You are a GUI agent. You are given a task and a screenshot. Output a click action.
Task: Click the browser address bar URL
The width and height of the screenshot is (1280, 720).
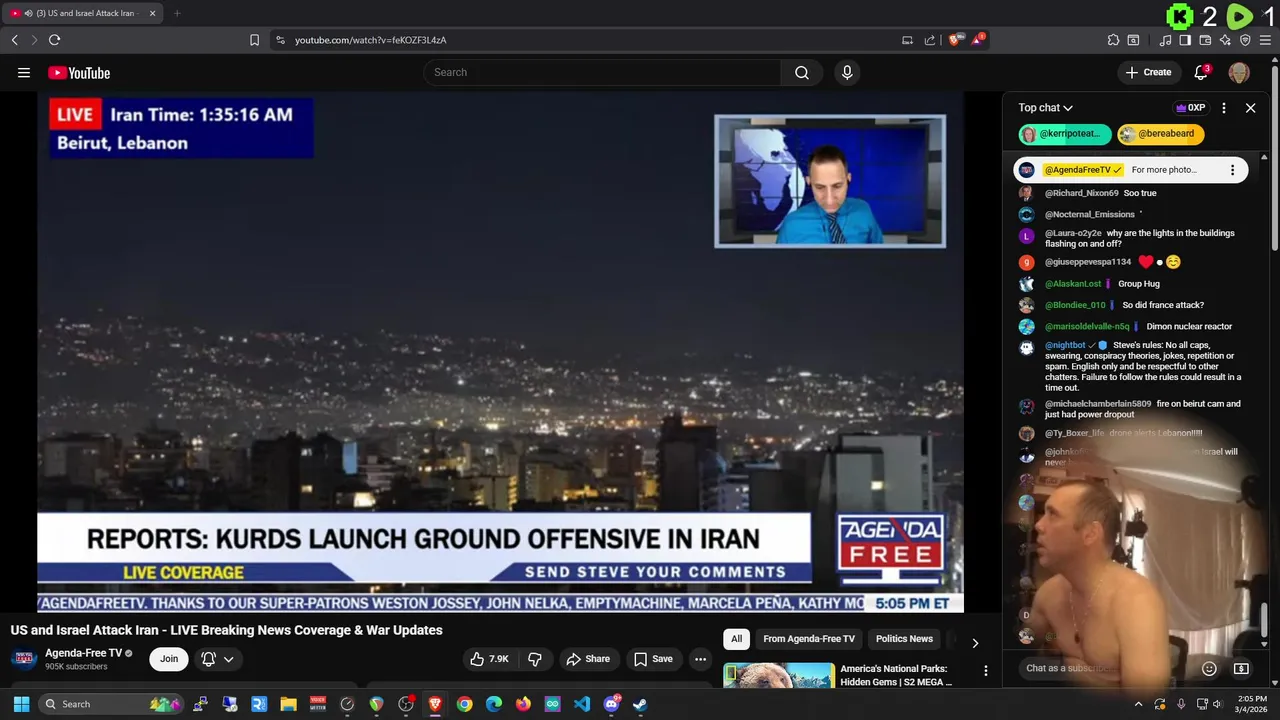[370, 40]
